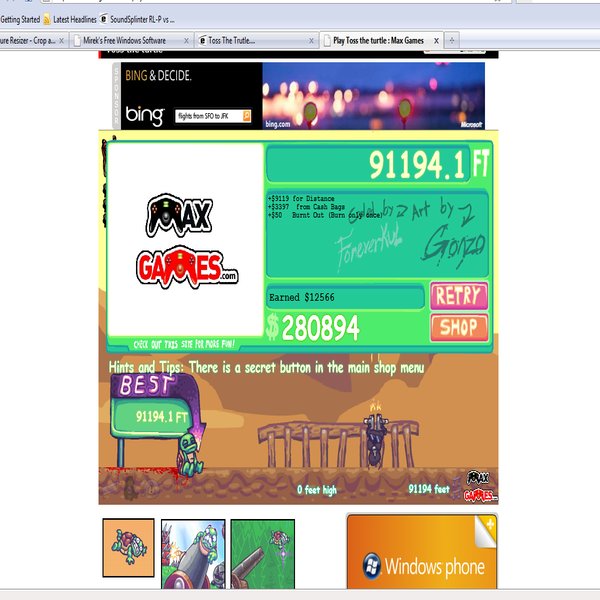Click the '+$9119 for Distance' line
Screen dimensions: 600x600
[301, 199]
